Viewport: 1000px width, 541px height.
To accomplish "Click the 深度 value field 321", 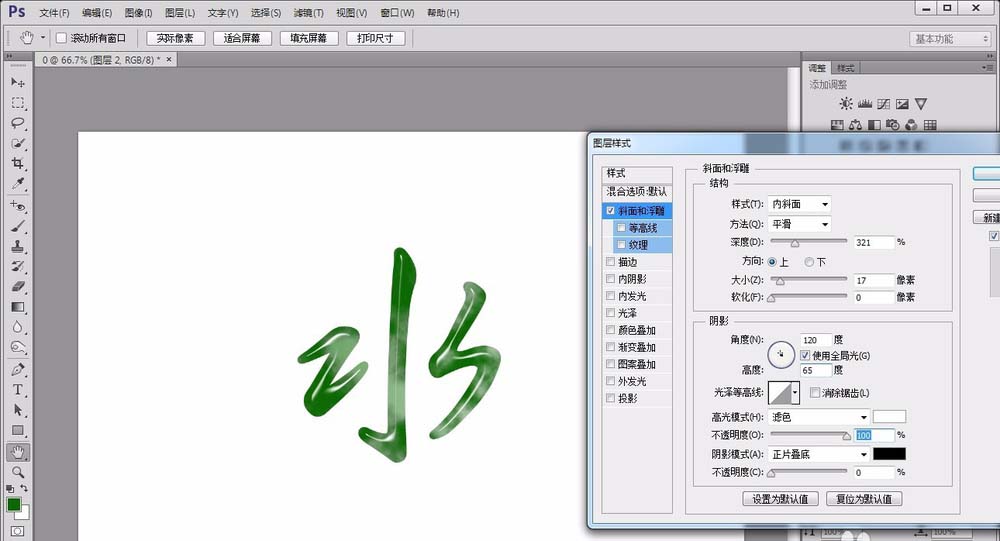I will pos(874,242).
